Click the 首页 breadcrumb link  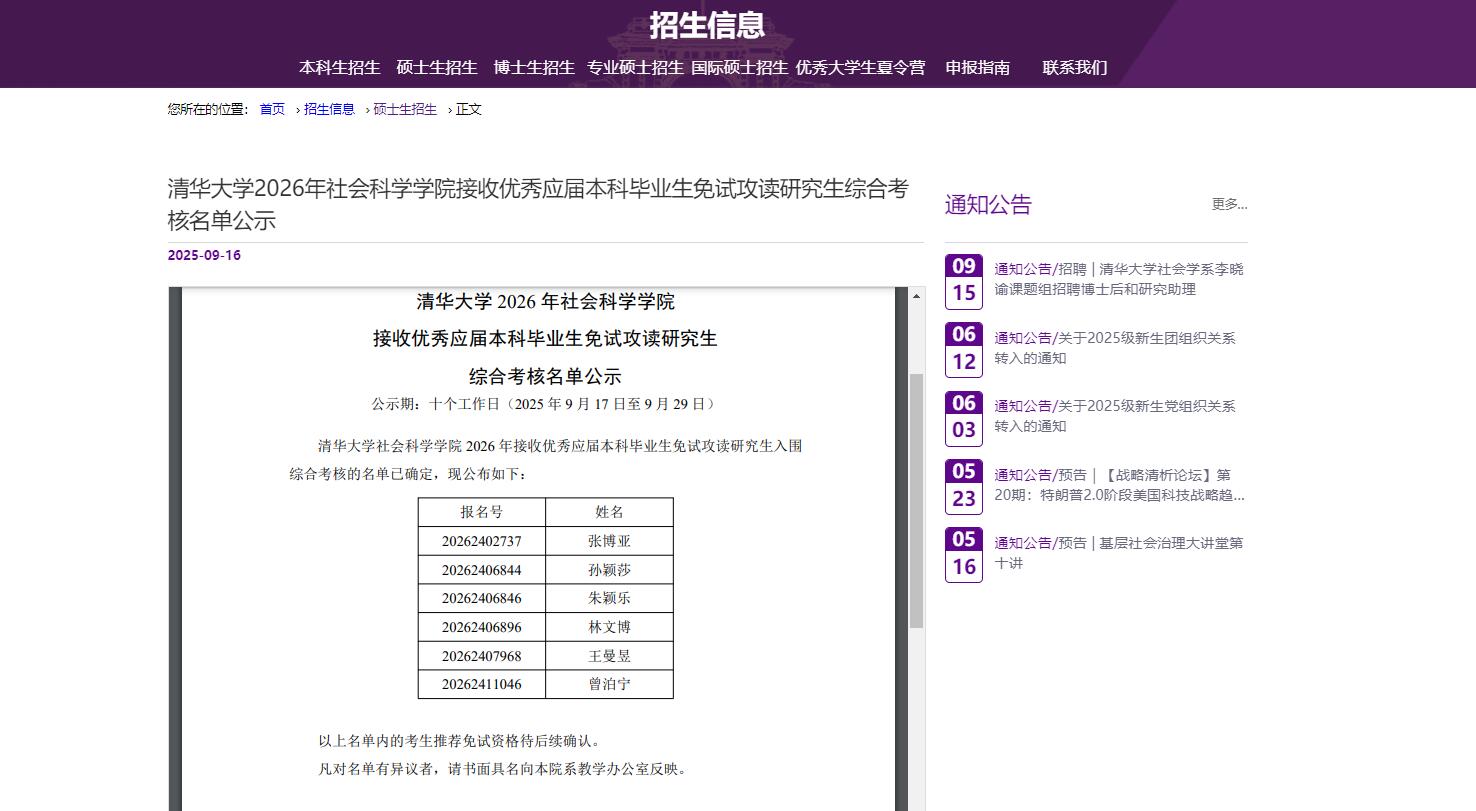click(x=272, y=110)
